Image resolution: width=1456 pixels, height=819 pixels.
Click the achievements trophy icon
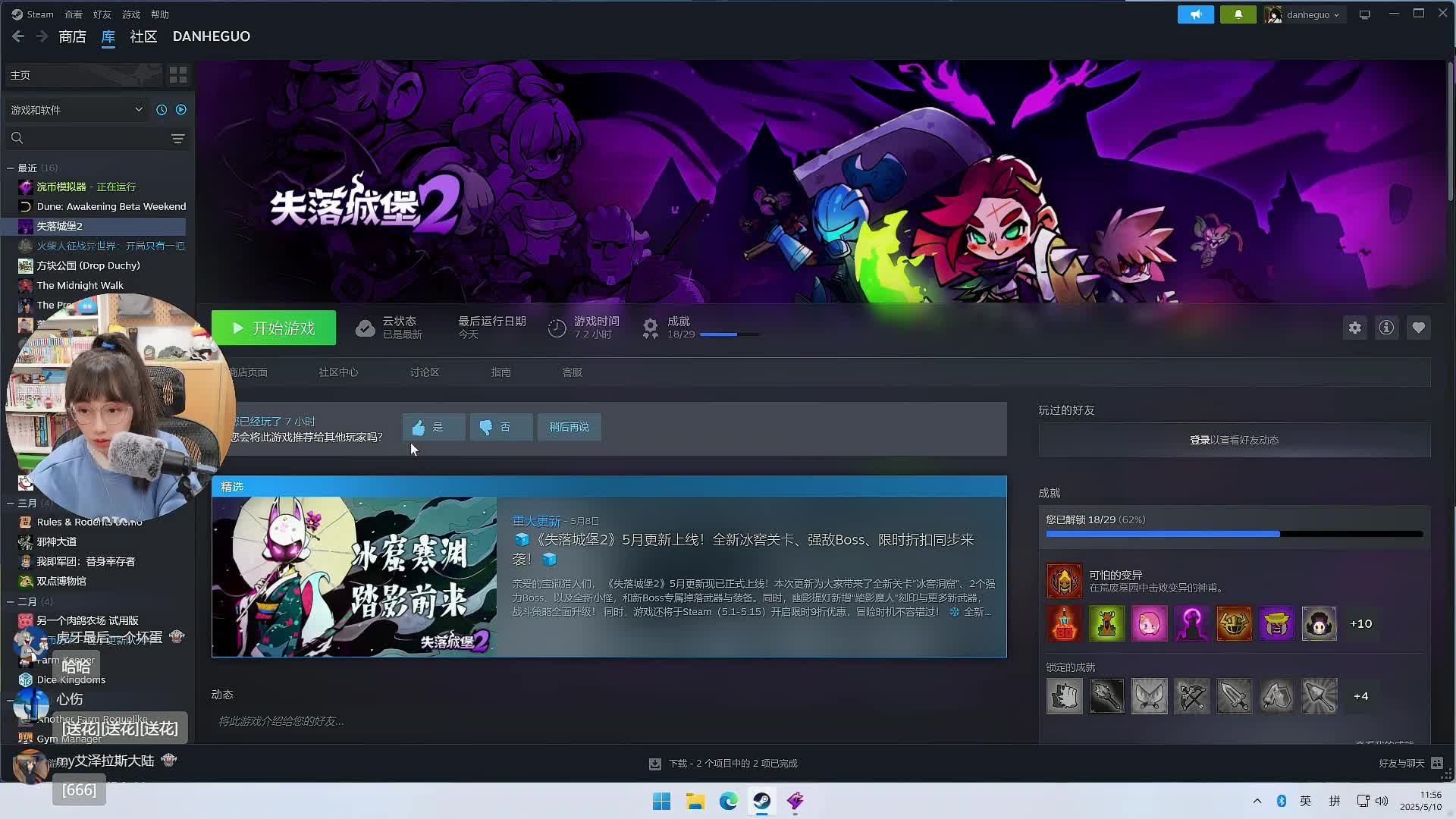650,328
